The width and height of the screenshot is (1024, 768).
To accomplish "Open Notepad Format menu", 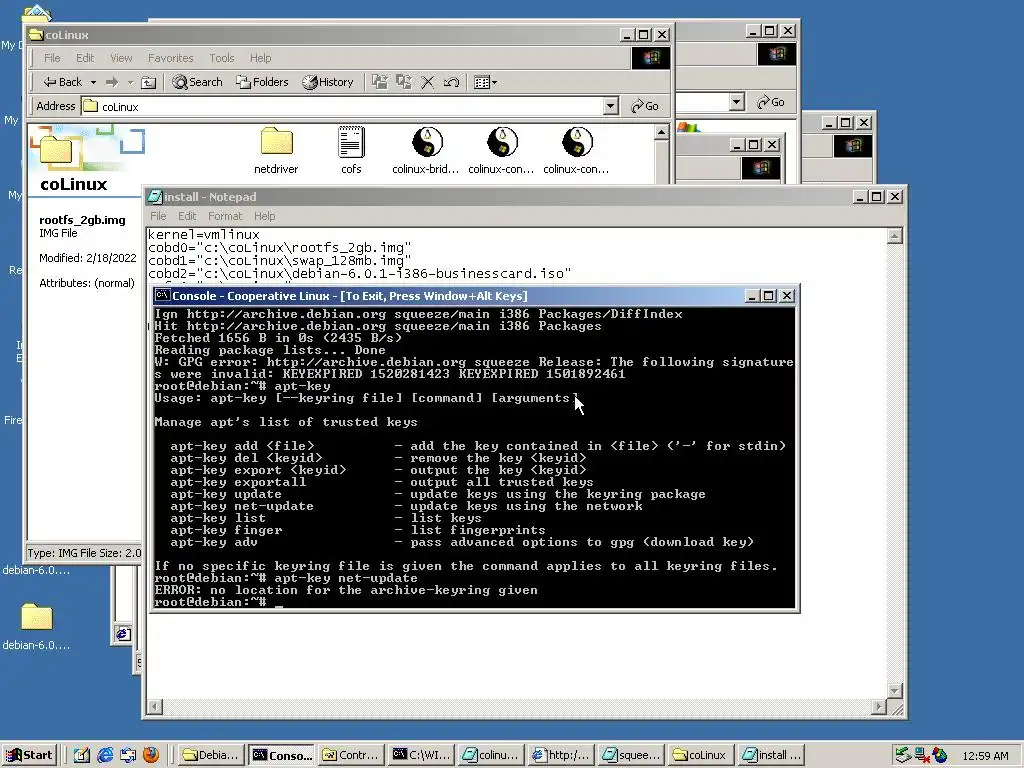I will point(225,216).
